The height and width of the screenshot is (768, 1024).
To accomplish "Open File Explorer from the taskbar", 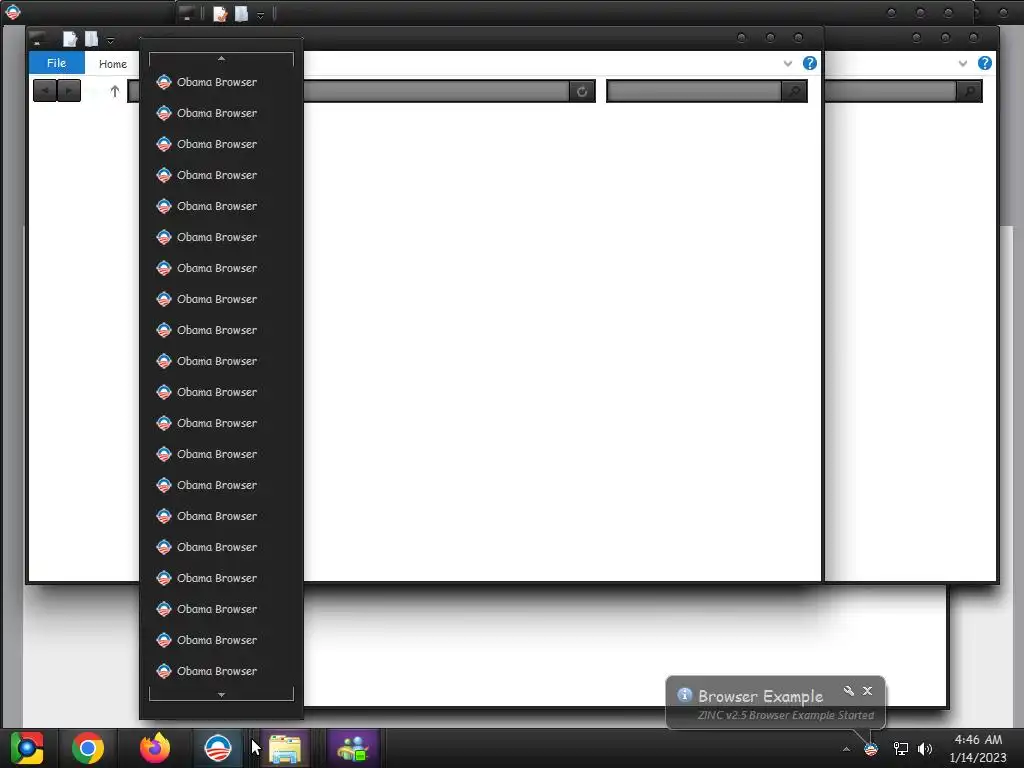I will (x=285, y=748).
